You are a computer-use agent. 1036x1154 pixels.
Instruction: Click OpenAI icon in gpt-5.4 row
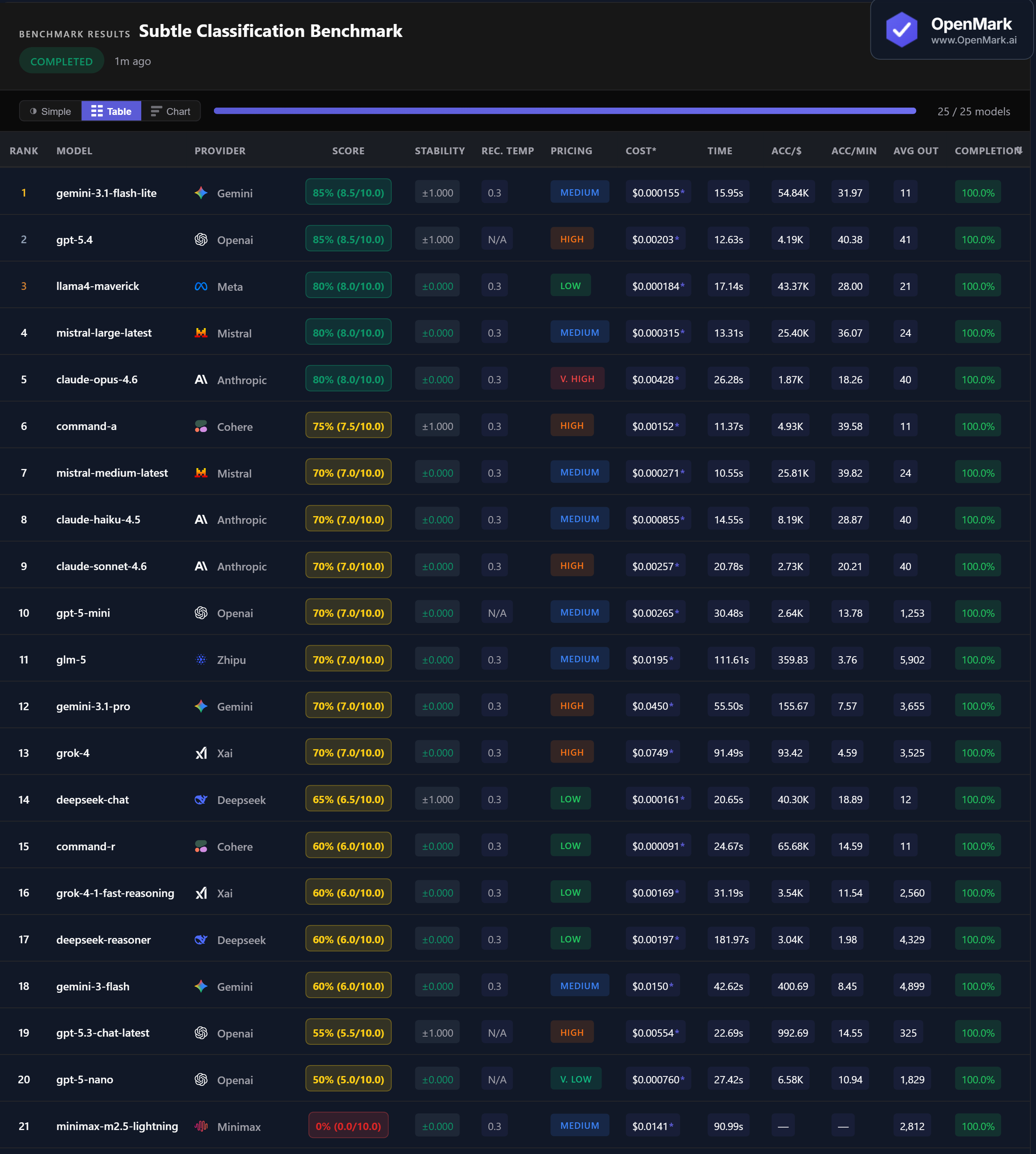click(201, 240)
